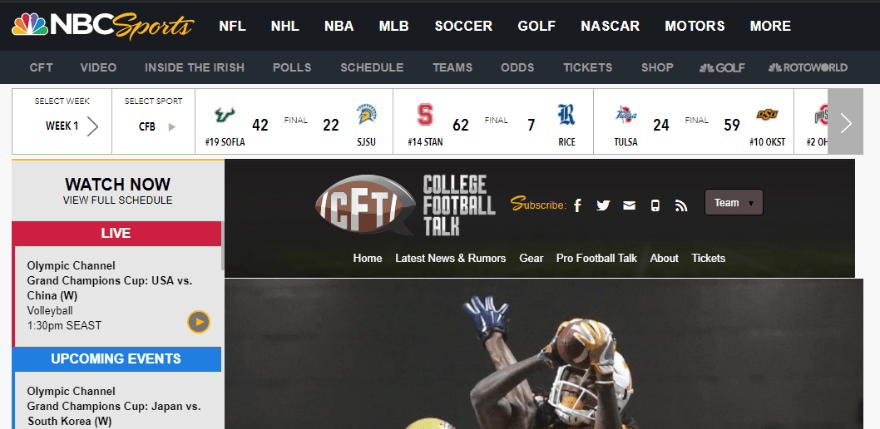The width and height of the screenshot is (880, 429).
Task: Advance the scoreboard with the right arrow
Action: pos(846,122)
